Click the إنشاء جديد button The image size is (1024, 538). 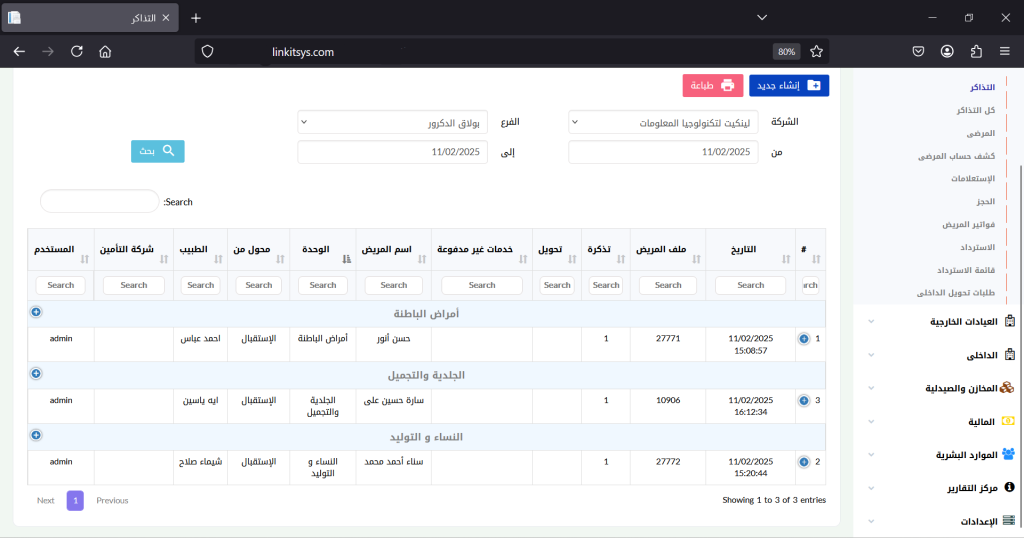(788, 86)
